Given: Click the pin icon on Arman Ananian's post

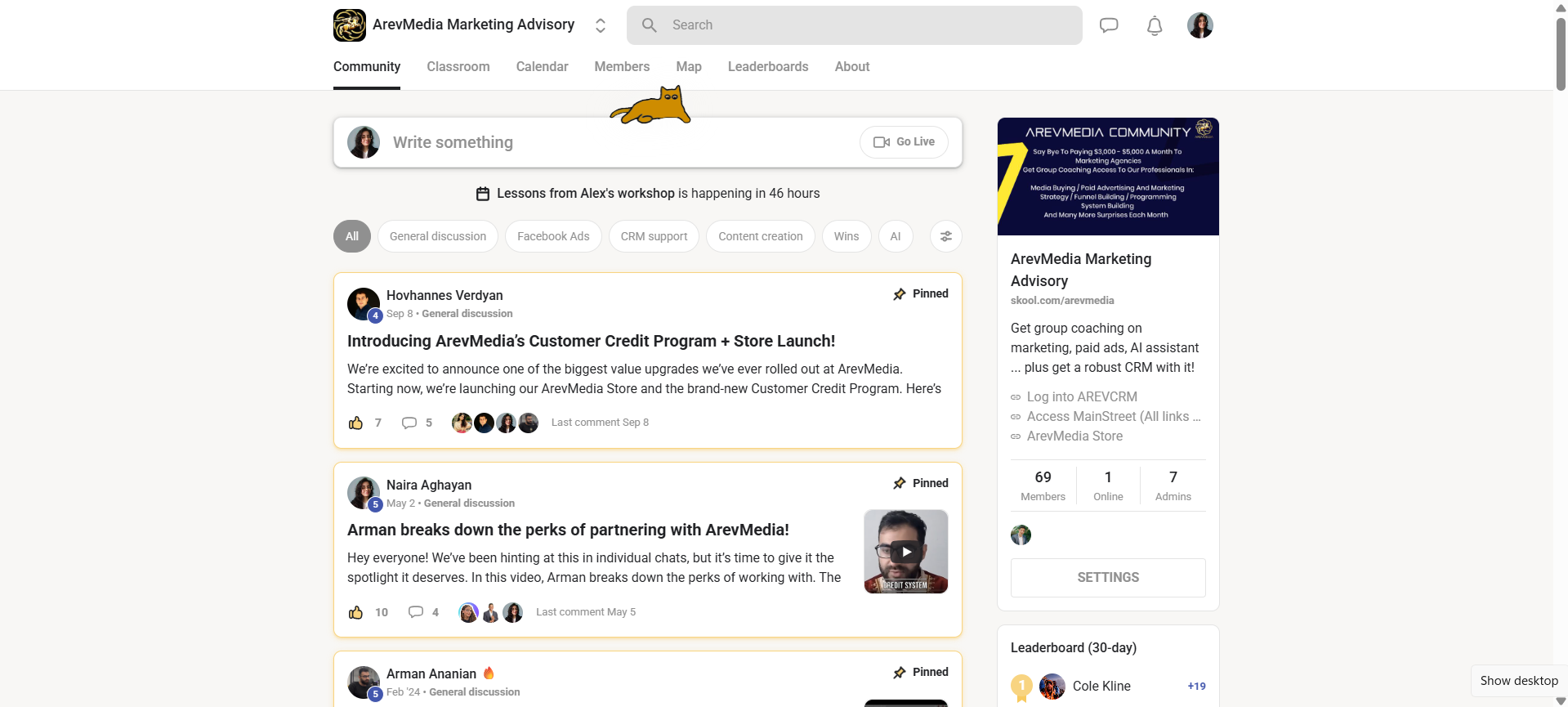Looking at the screenshot, I should (900, 673).
